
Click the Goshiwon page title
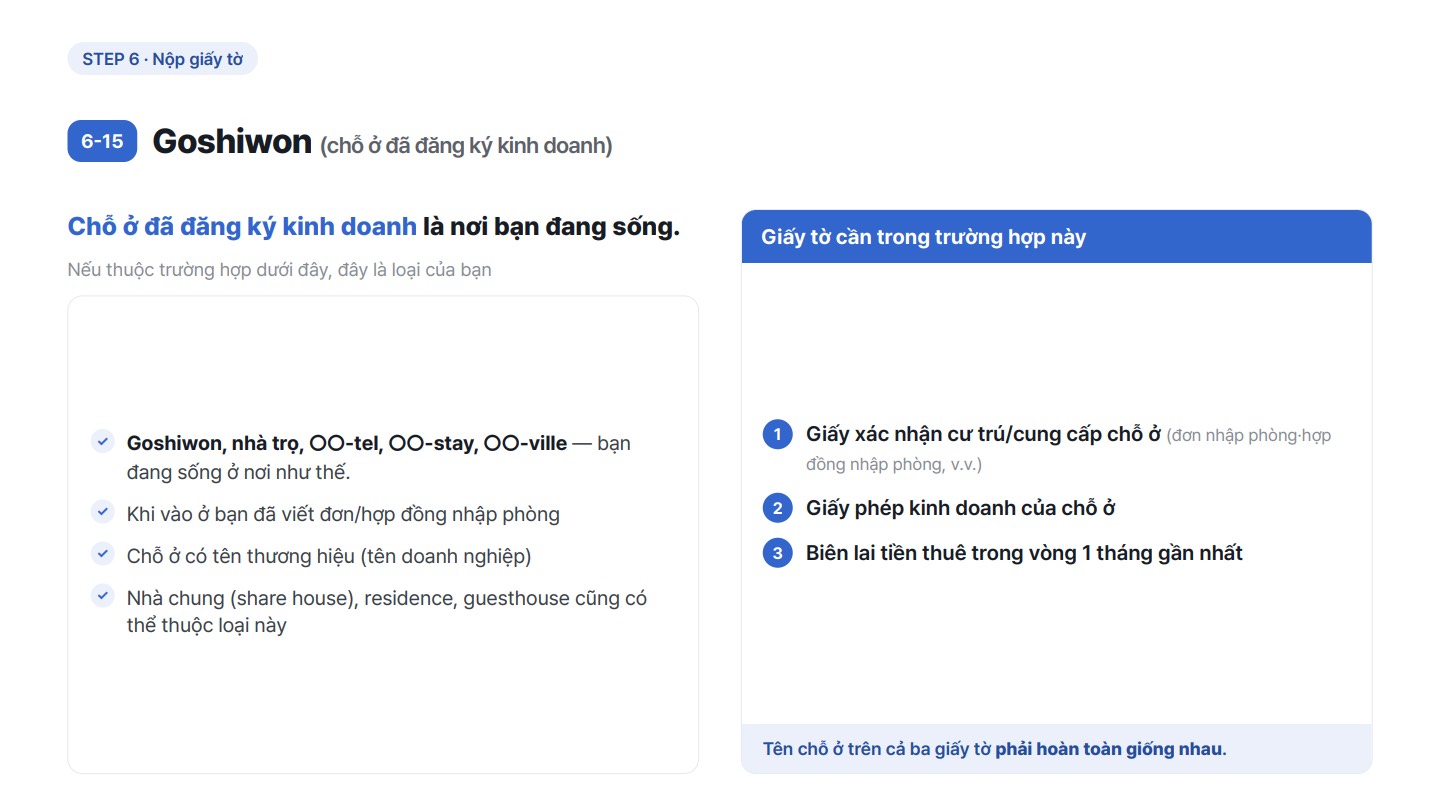coord(232,142)
